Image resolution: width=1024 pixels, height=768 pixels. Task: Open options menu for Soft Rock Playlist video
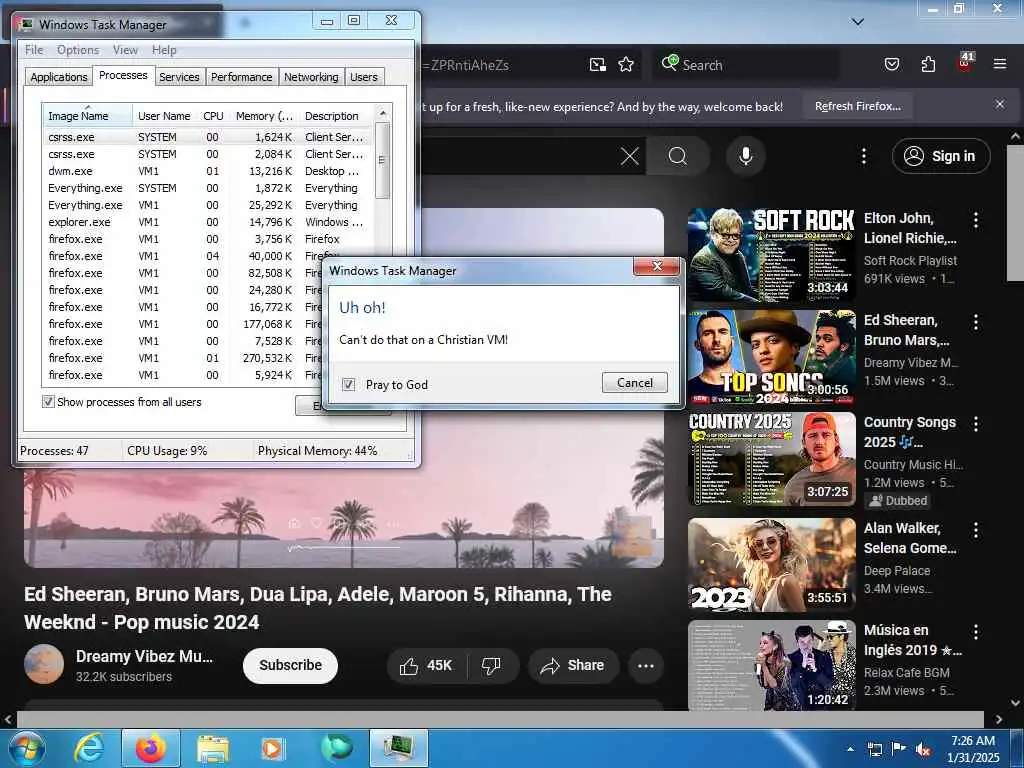point(976,220)
